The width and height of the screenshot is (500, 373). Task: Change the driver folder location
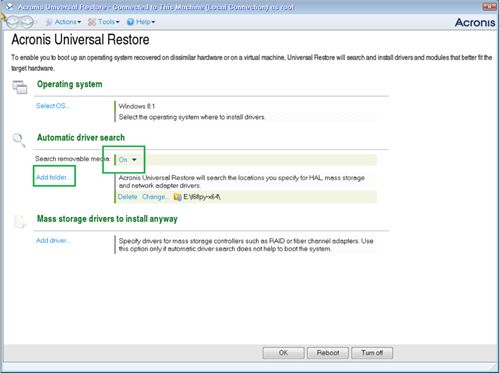(155, 197)
